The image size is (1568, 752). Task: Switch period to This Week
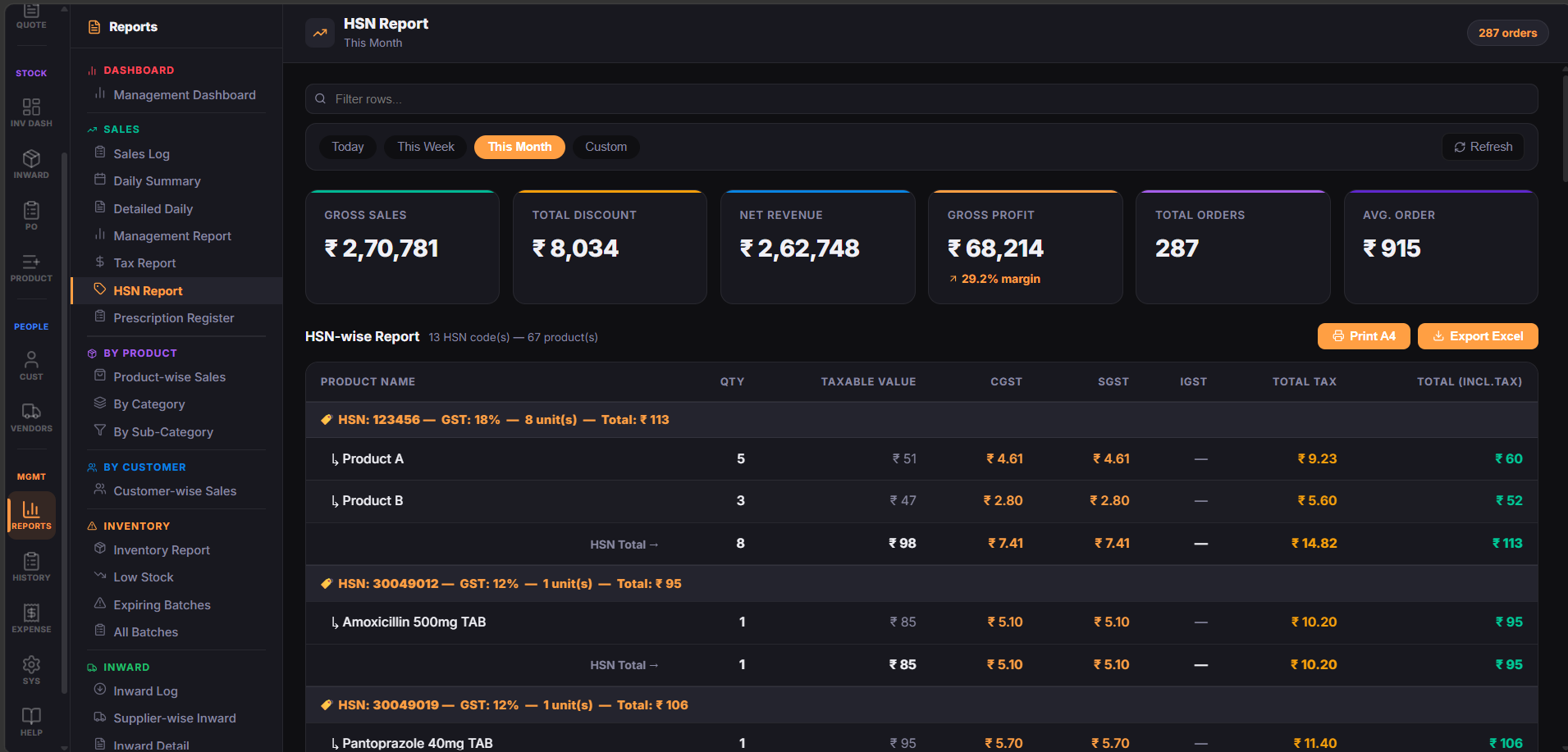pos(426,147)
